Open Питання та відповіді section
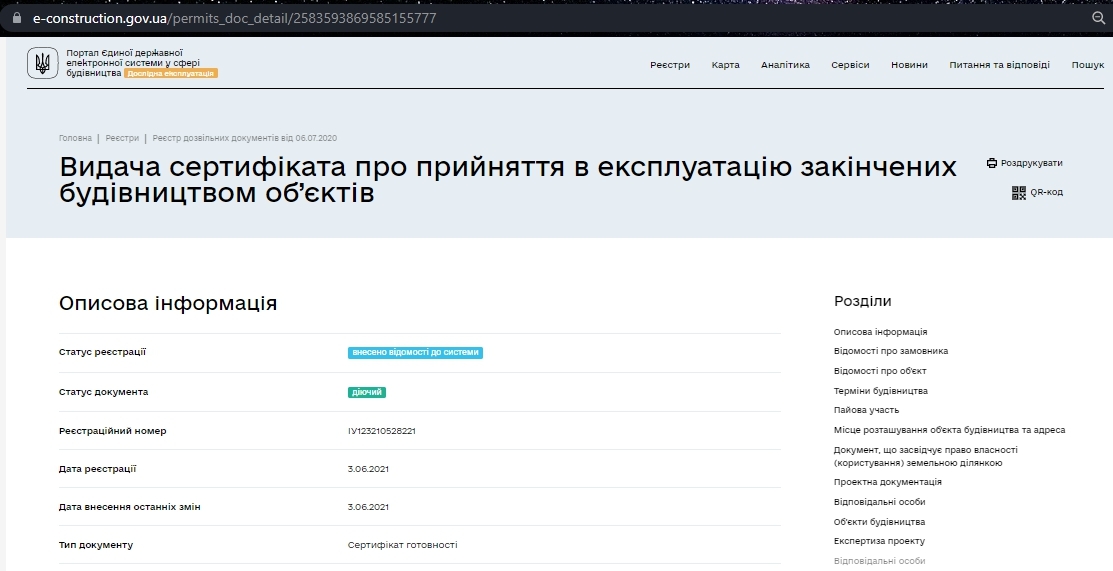 click(999, 65)
